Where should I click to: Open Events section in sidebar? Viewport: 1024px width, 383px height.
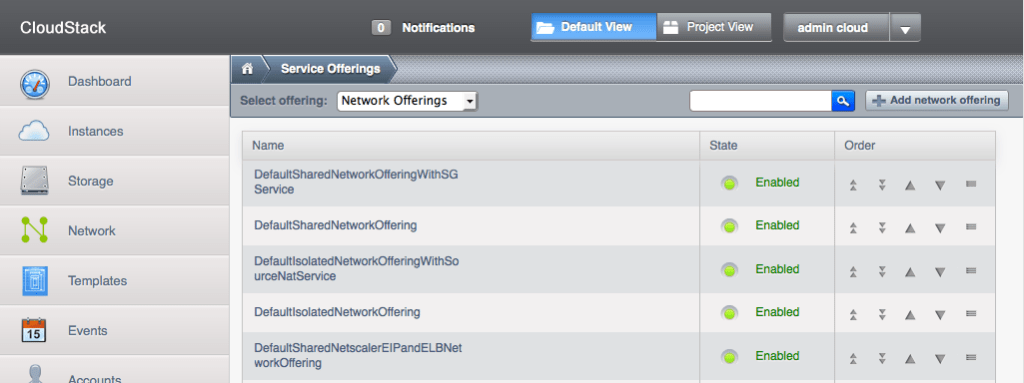coord(114,331)
